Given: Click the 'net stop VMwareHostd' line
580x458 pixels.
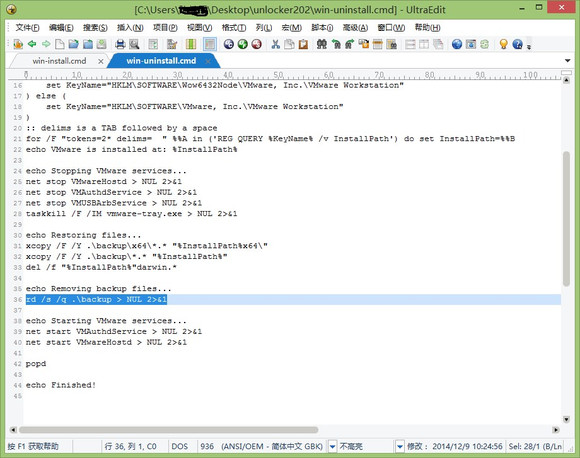Looking at the screenshot, I should pos(104,182).
